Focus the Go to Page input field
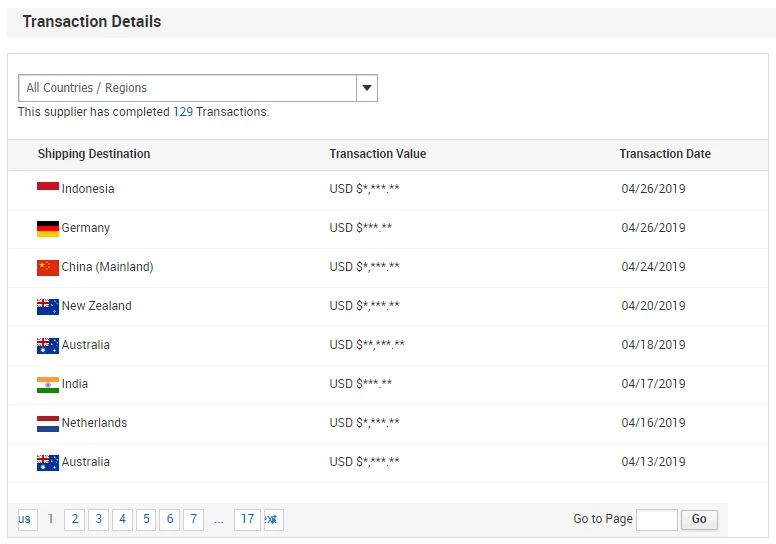 (656, 519)
